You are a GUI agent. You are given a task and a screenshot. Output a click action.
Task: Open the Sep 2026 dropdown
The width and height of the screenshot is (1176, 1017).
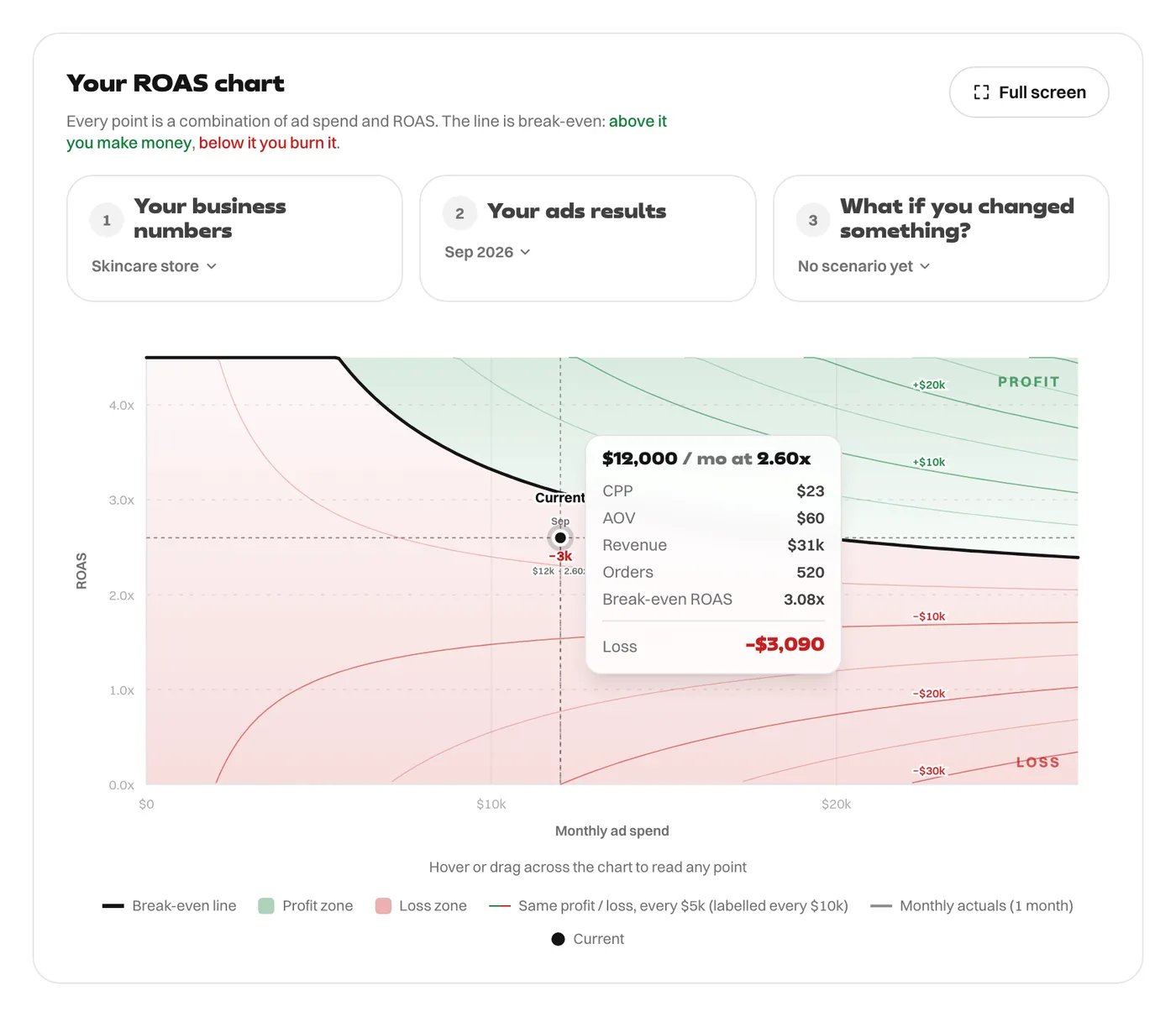click(x=487, y=252)
